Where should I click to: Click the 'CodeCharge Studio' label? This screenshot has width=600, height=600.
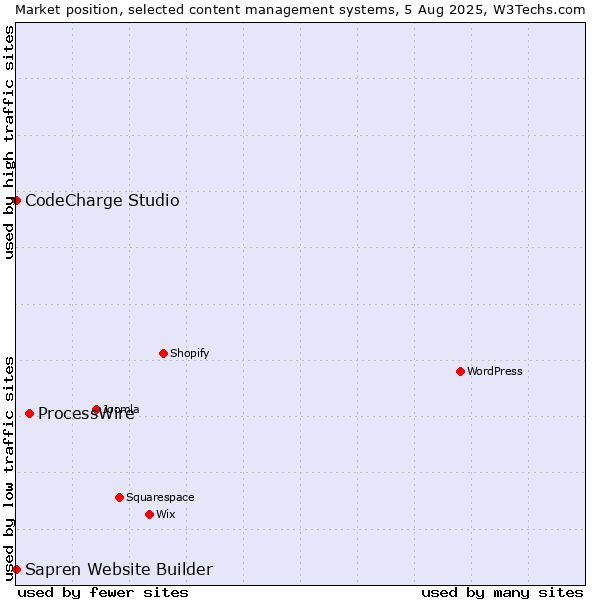tap(102, 201)
